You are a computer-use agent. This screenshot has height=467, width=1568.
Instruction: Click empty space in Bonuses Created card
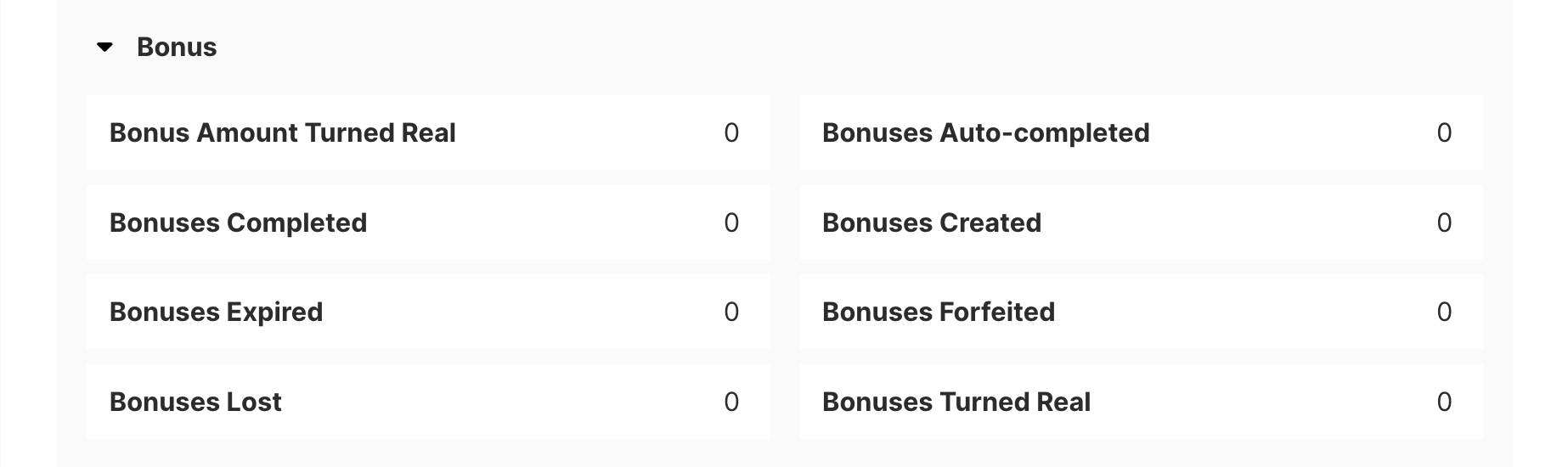click(x=1232, y=223)
